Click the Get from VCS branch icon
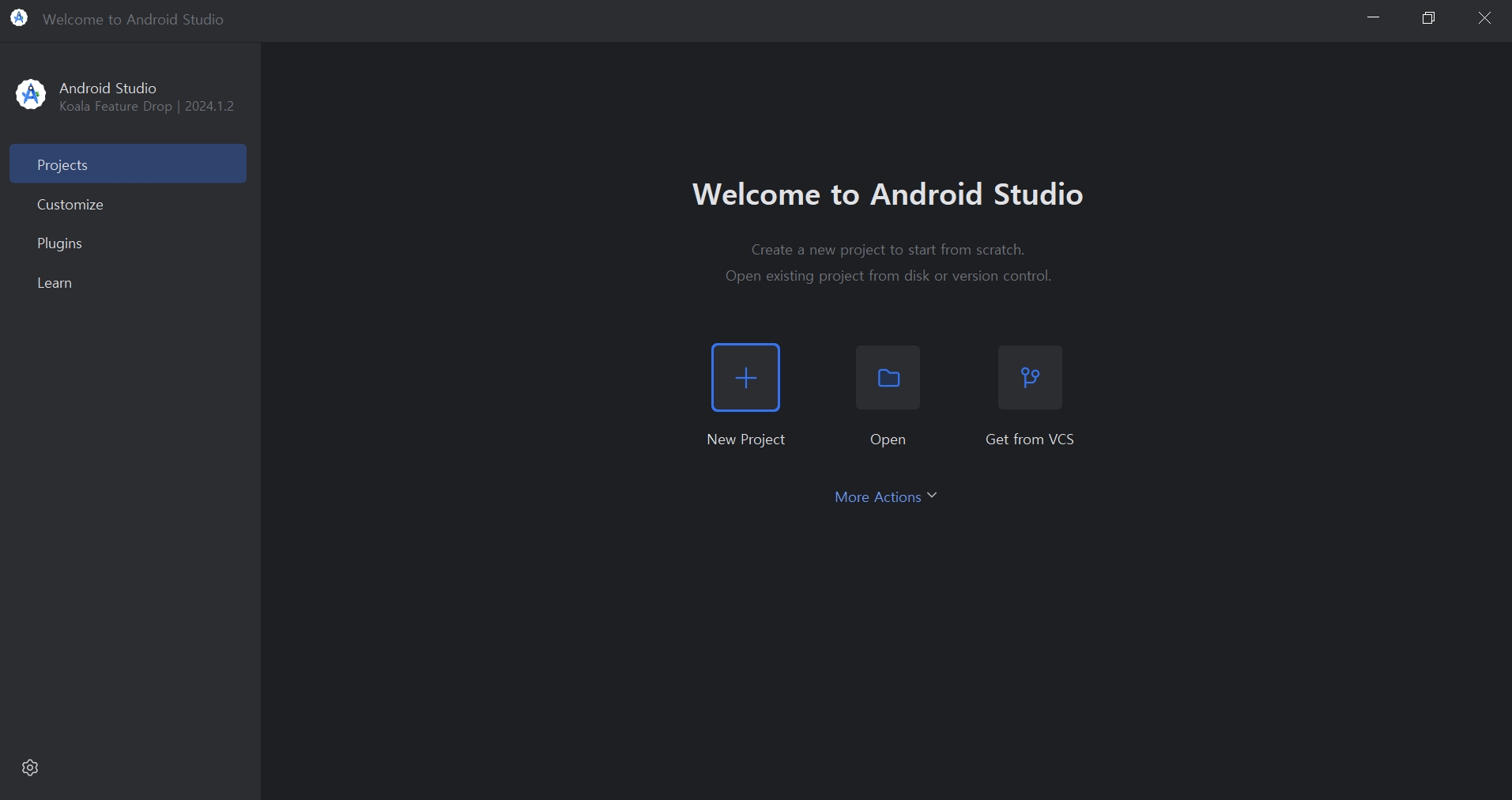The width and height of the screenshot is (1512, 800). point(1030,378)
